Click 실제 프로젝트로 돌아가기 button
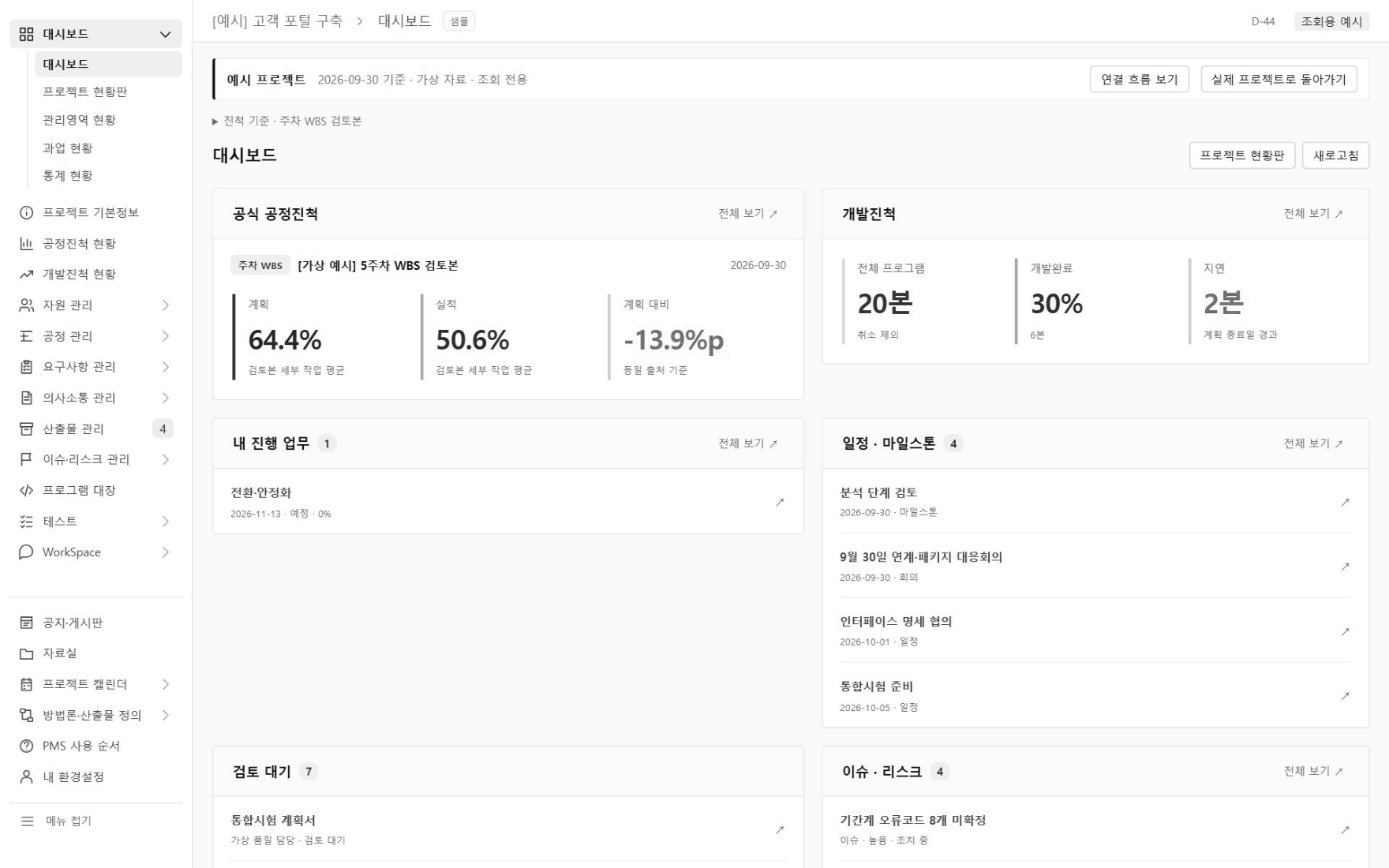 (x=1279, y=80)
